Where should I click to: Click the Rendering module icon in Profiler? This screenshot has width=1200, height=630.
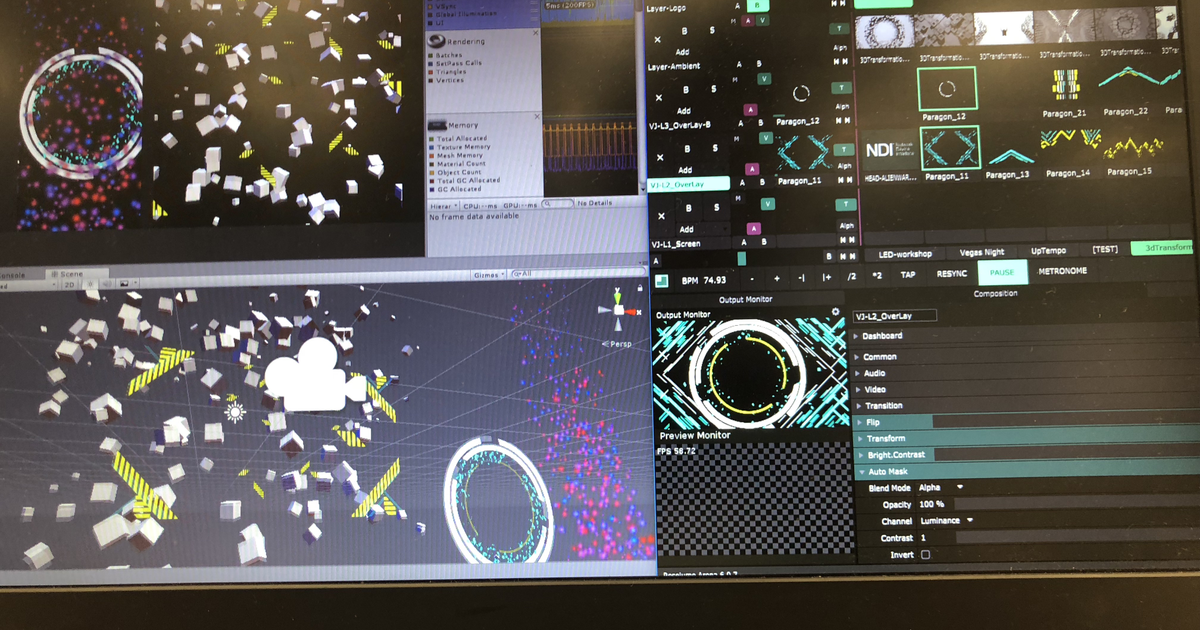coord(436,41)
